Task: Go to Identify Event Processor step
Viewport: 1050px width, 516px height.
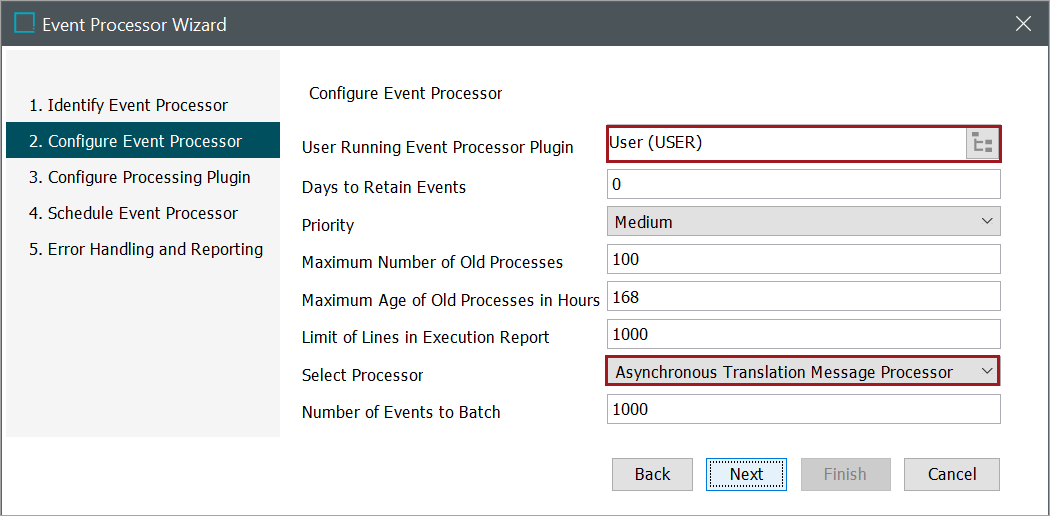Action: coord(128,105)
